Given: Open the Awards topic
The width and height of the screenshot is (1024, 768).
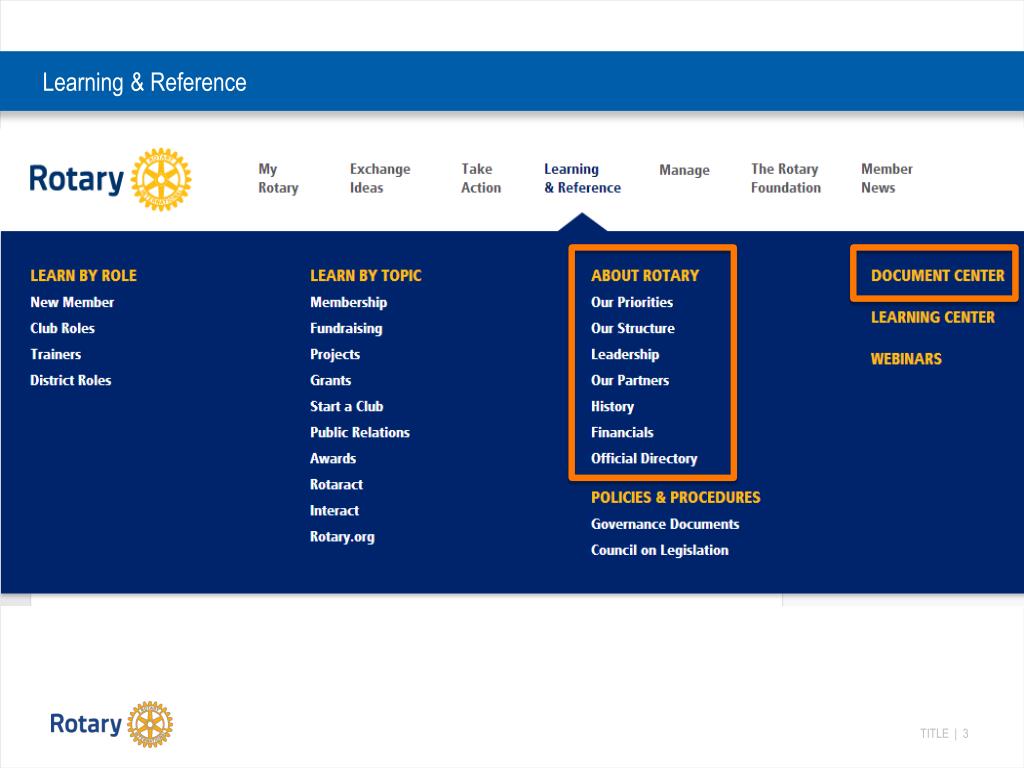Looking at the screenshot, I should click(x=333, y=459).
